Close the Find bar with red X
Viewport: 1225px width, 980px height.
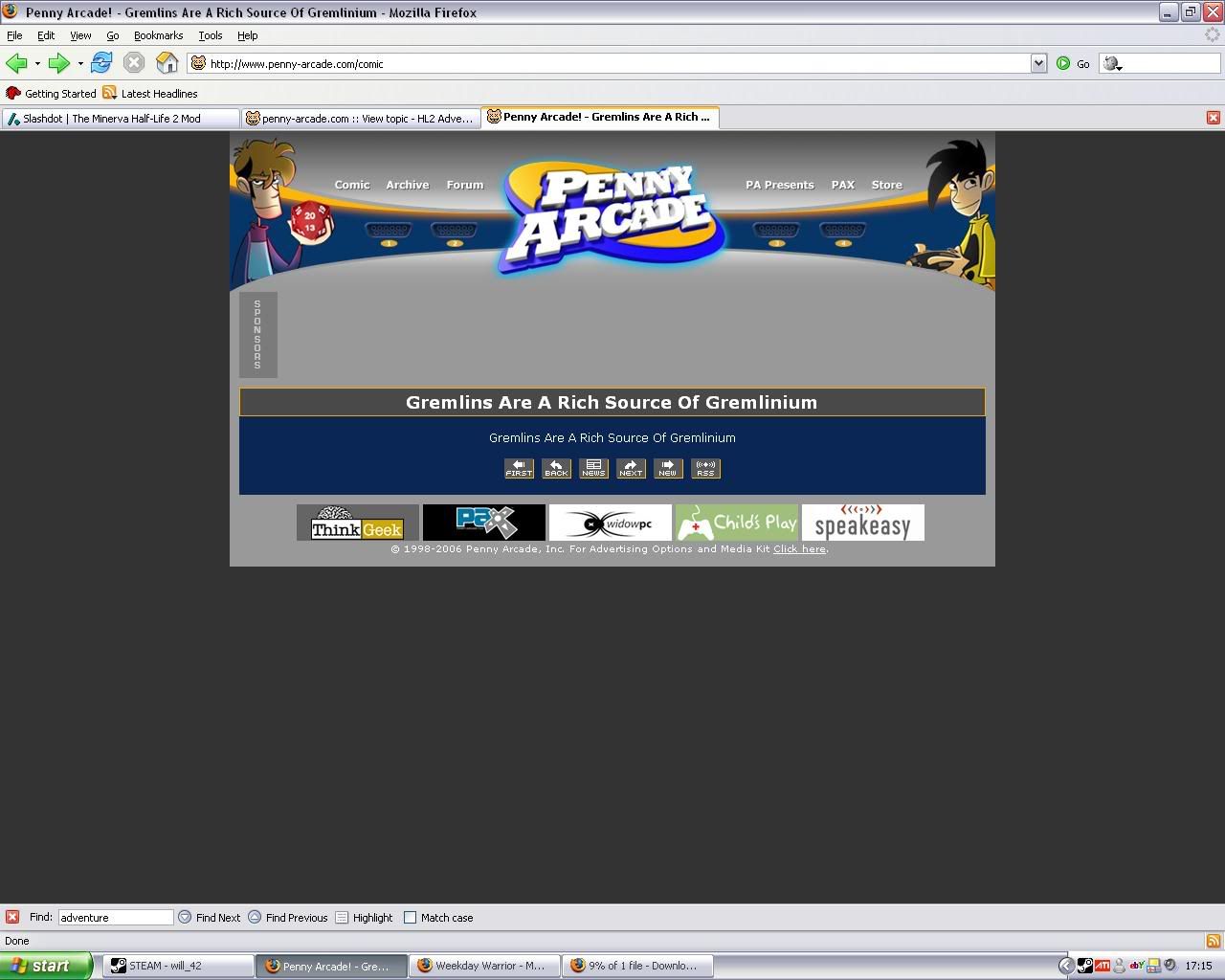click(x=12, y=917)
